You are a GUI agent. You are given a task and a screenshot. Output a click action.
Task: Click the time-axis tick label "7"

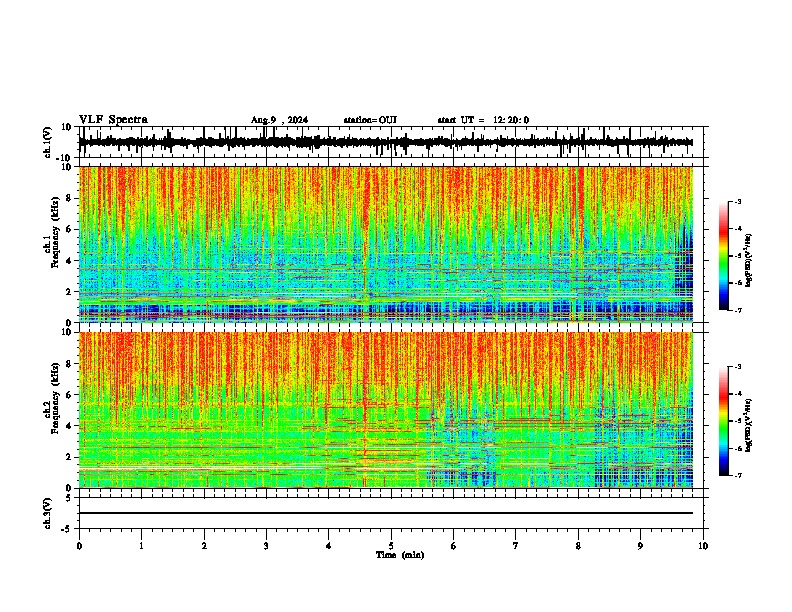pos(516,546)
